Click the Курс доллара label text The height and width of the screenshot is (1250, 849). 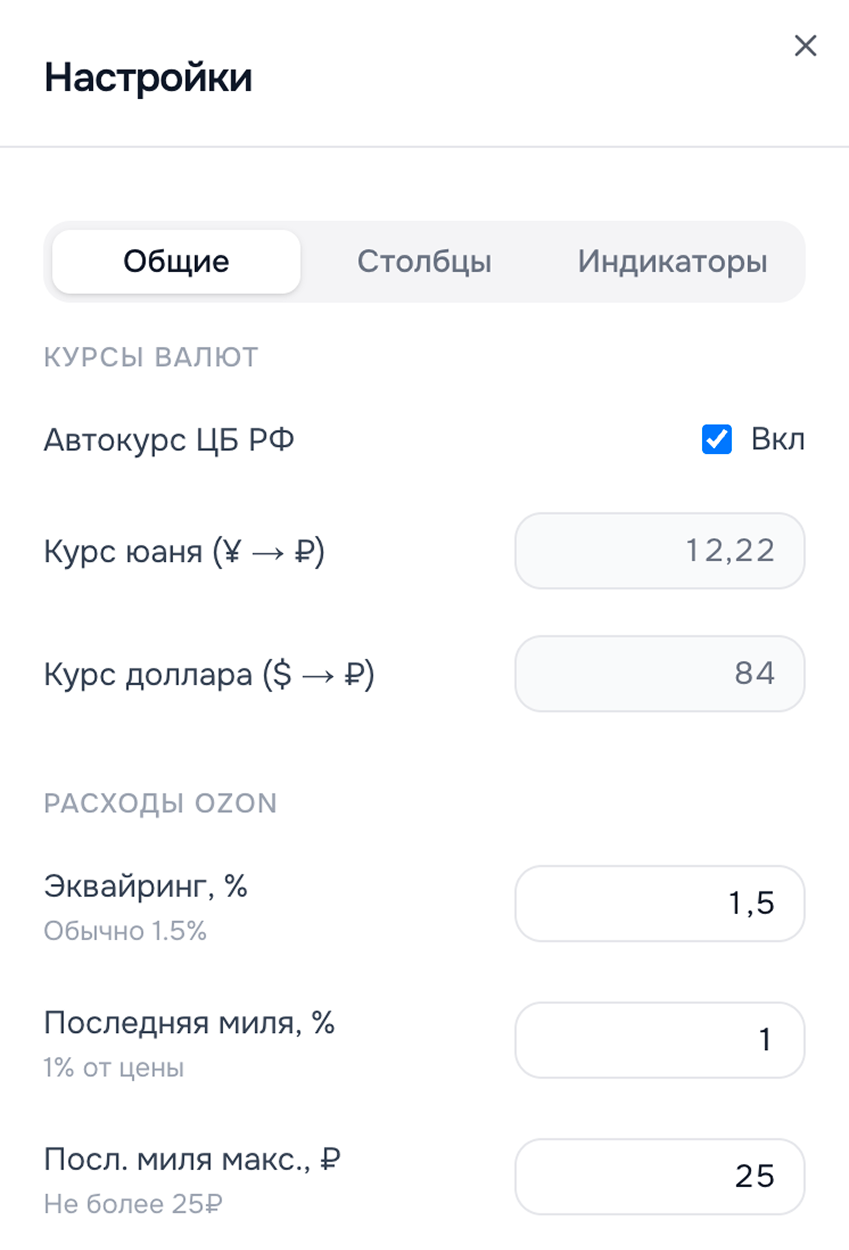208,675
